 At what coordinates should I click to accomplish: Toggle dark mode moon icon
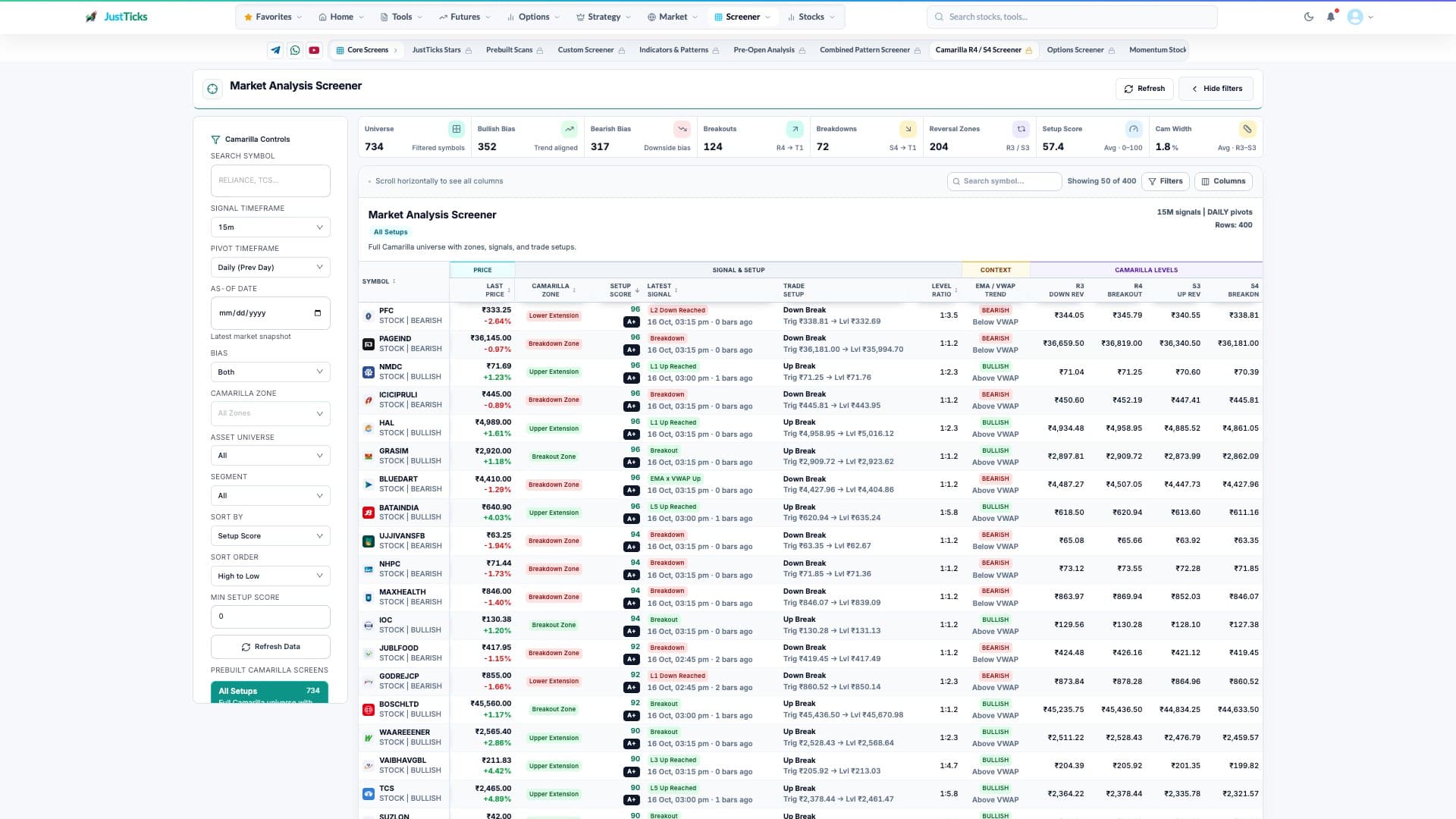coord(1309,17)
